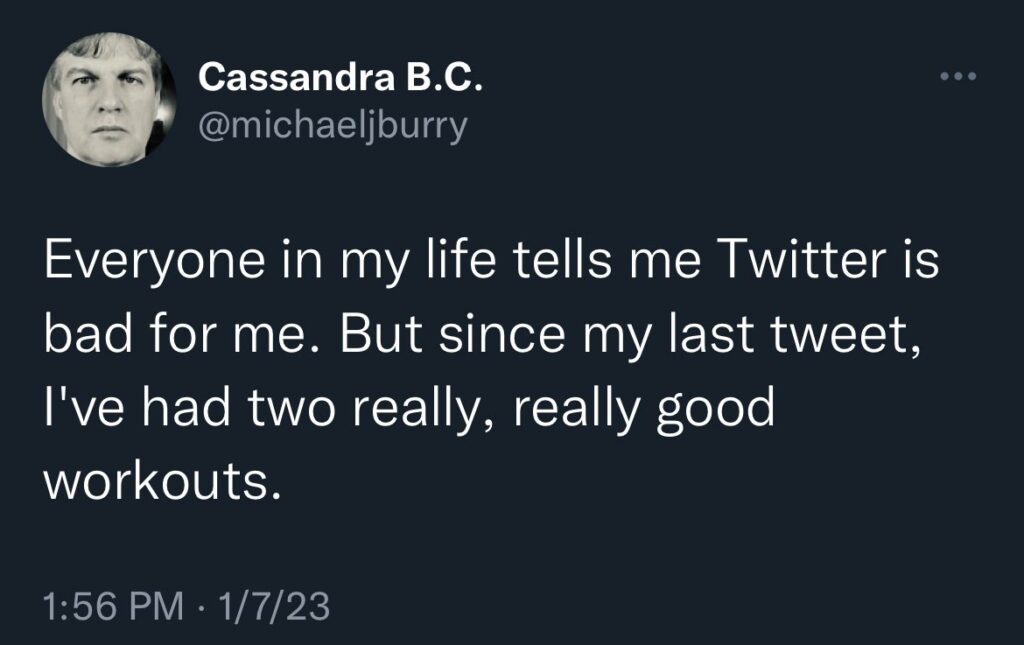Click the @michaeljburry handle

(332, 127)
